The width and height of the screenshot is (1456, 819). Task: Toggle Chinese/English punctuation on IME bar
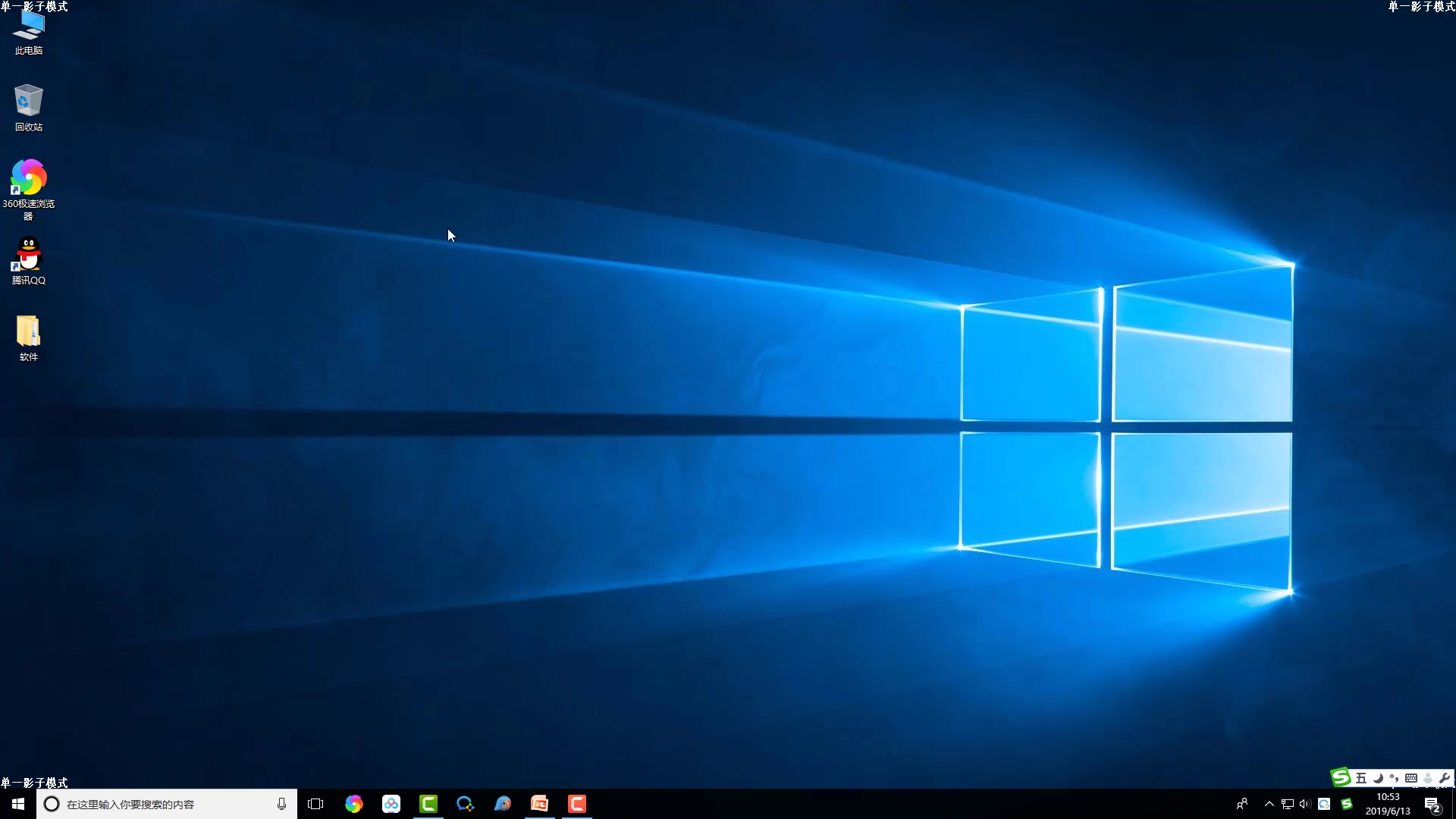[x=1395, y=778]
